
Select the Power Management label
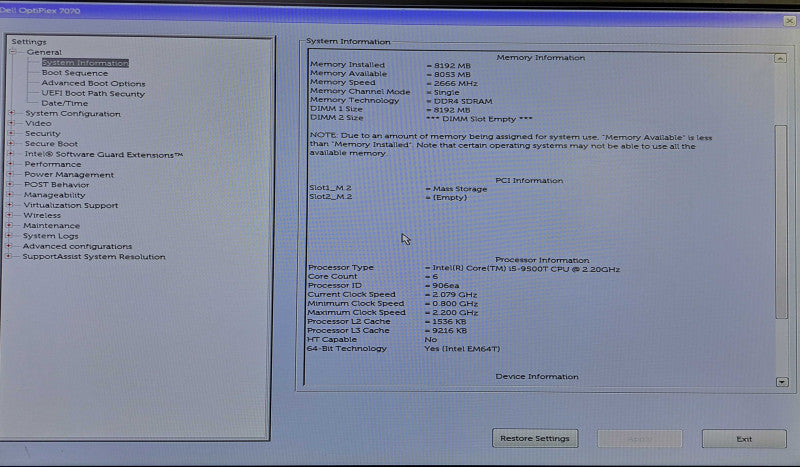coord(69,174)
